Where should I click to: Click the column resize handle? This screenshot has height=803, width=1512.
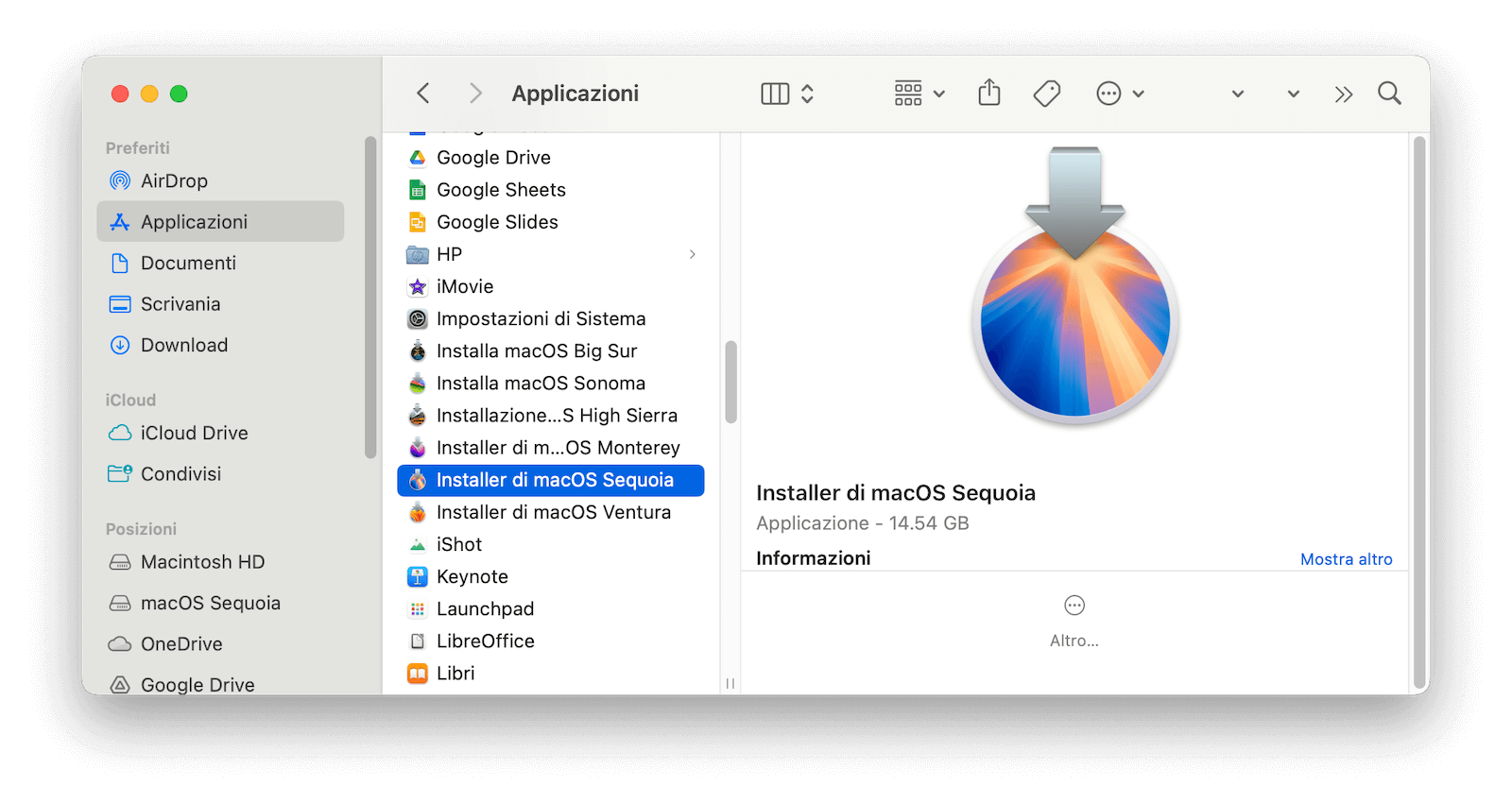tap(730, 682)
